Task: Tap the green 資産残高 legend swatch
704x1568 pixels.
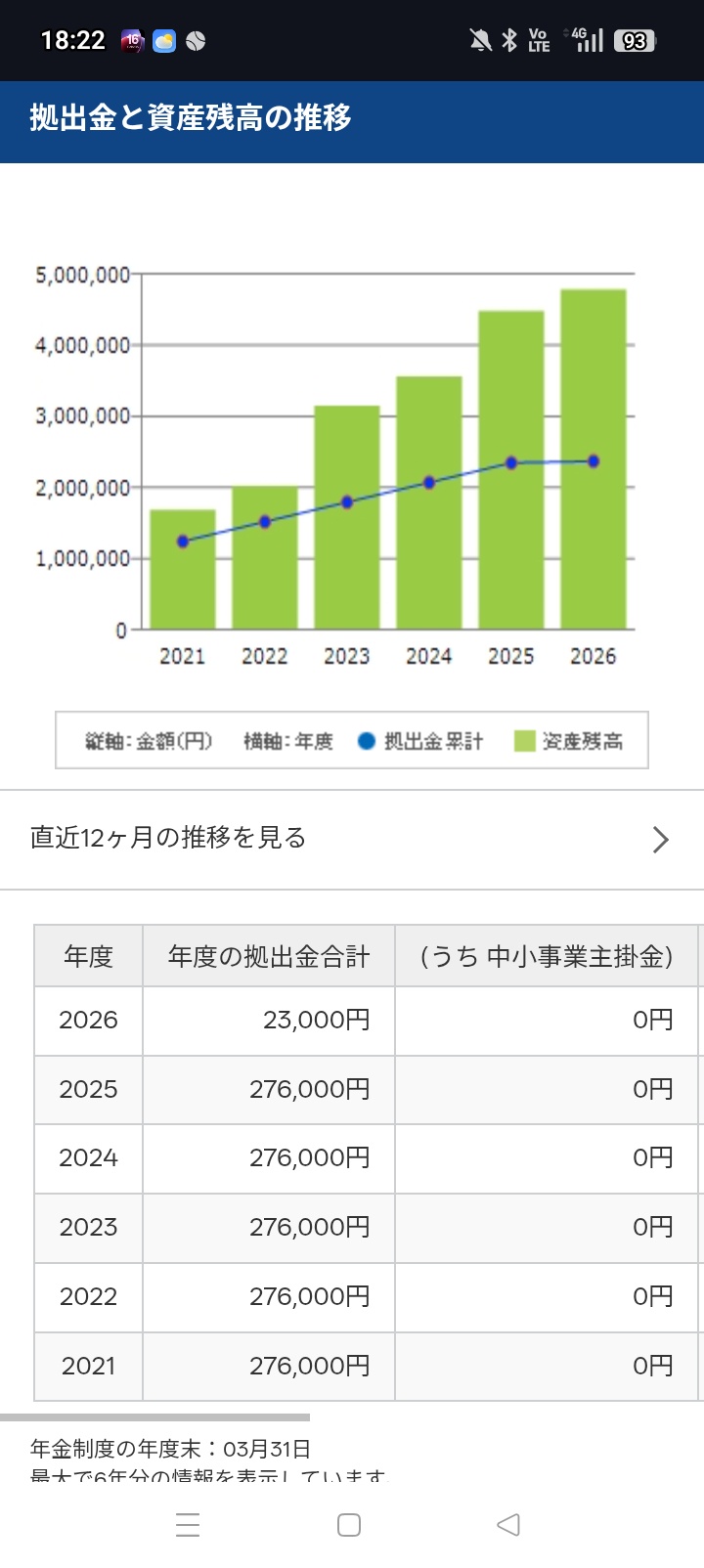Action: tap(525, 741)
